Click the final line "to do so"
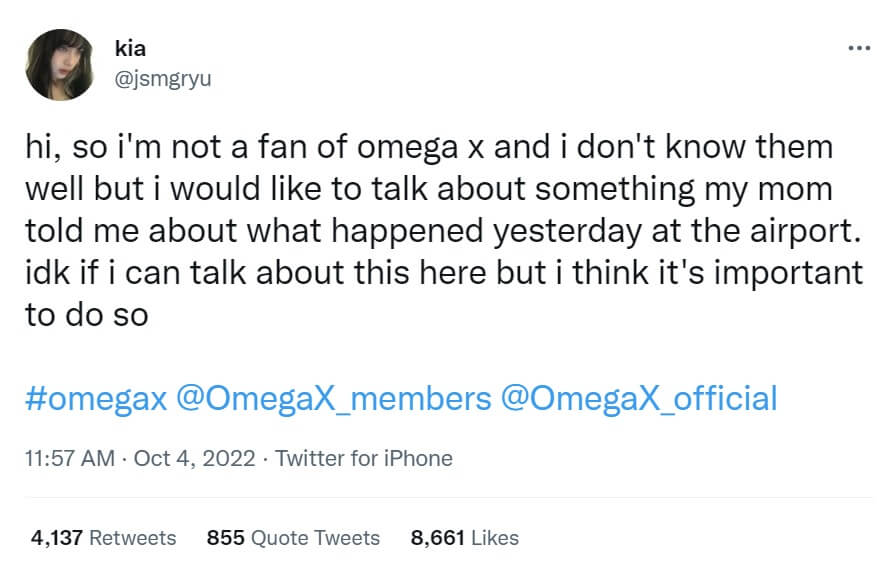Image resolution: width=893 pixels, height=576 pixels. pyautogui.click(x=86, y=315)
